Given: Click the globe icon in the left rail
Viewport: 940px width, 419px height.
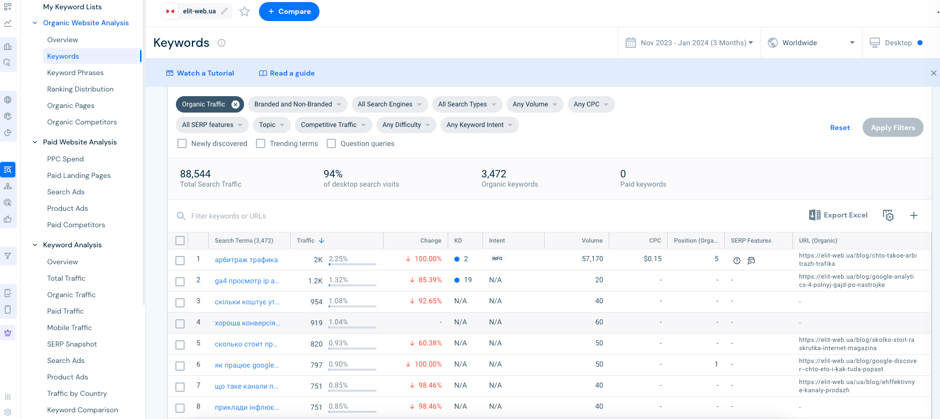Looking at the screenshot, I should (x=7, y=100).
